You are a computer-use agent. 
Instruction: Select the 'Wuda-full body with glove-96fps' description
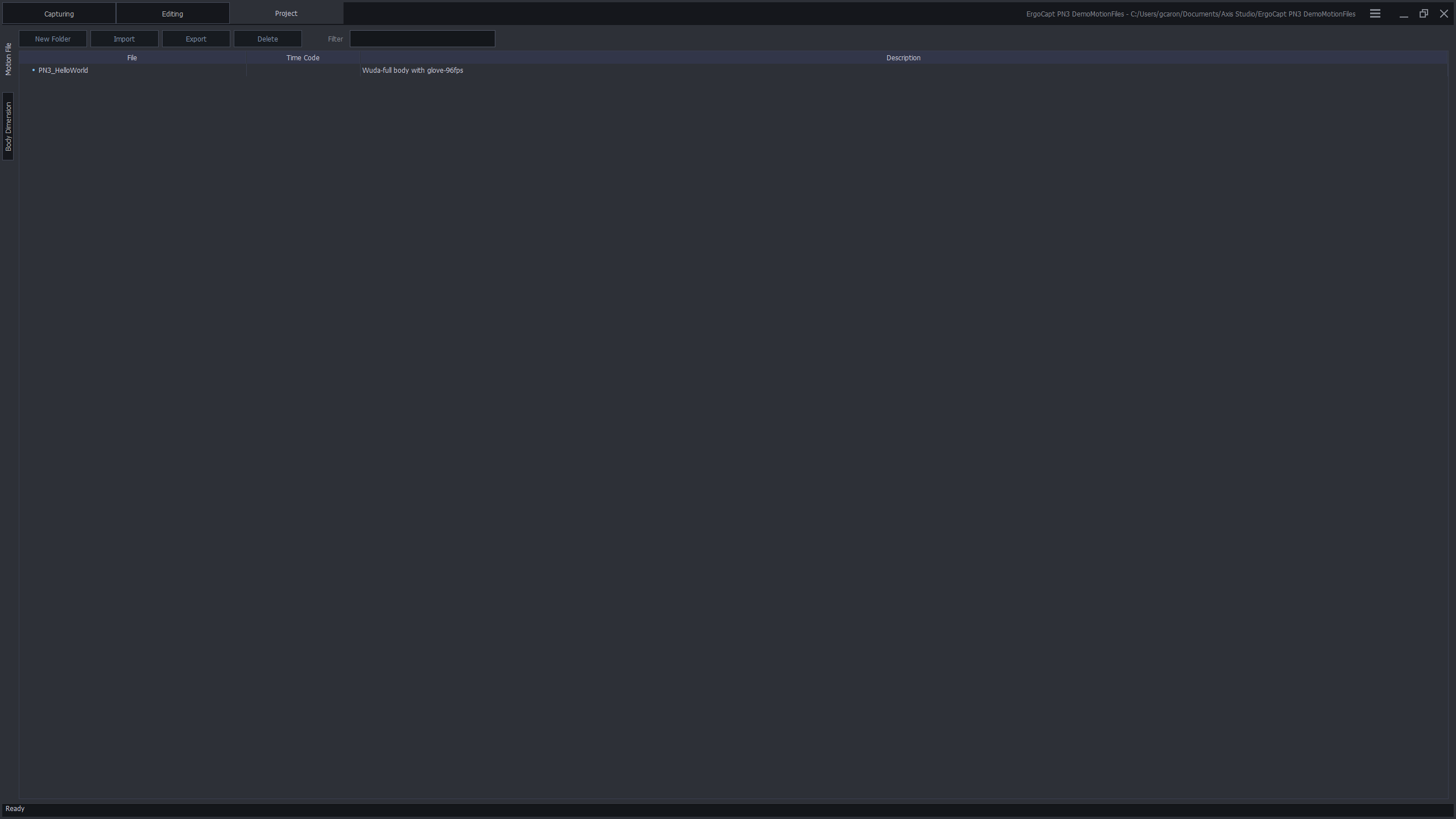pos(412,71)
